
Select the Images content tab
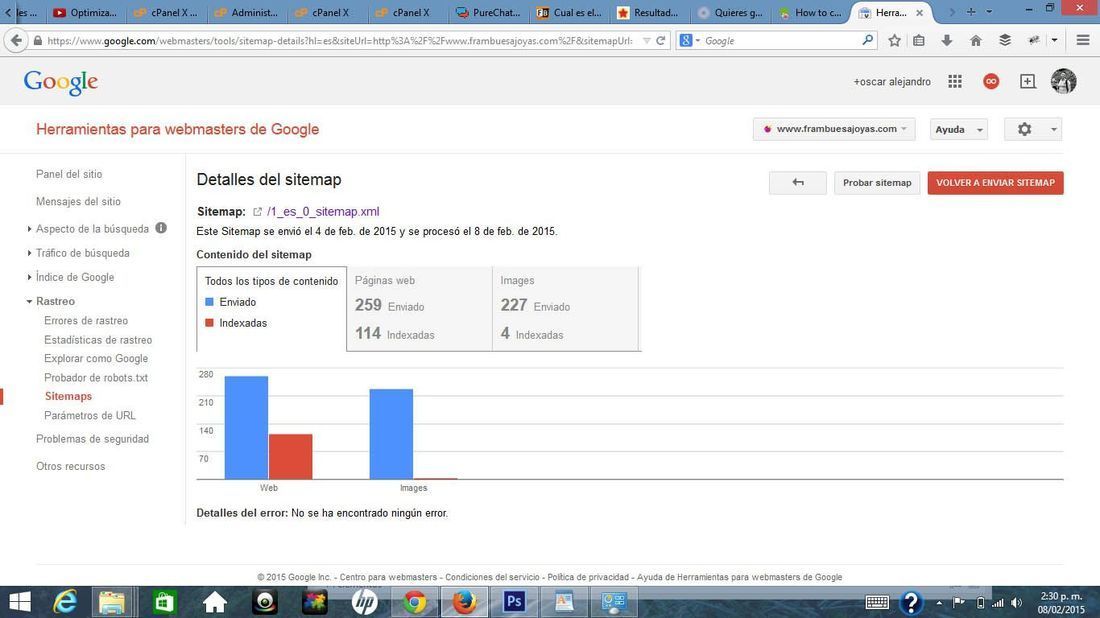[x=565, y=308]
